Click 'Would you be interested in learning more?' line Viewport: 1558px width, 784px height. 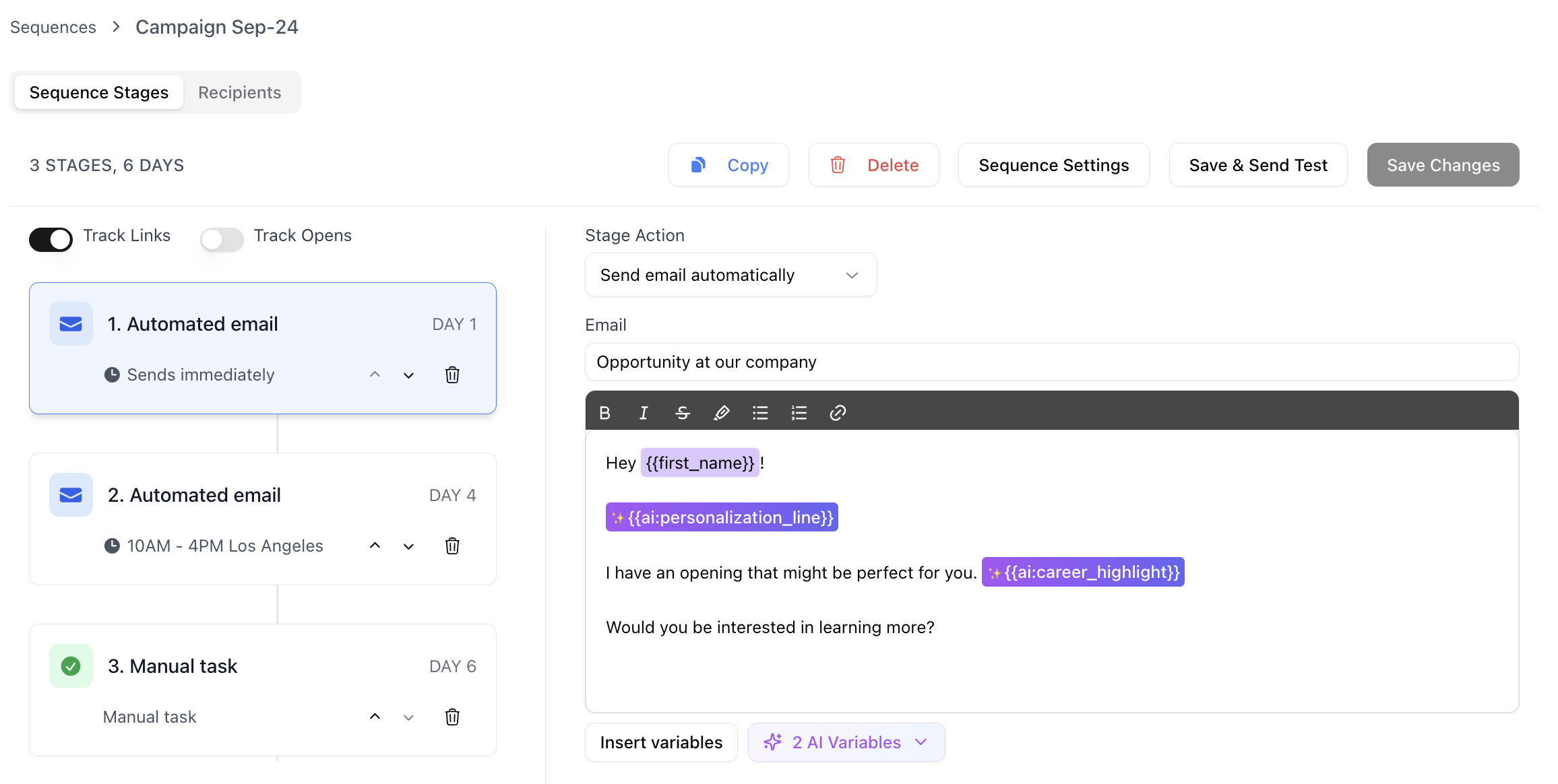[x=770, y=627]
